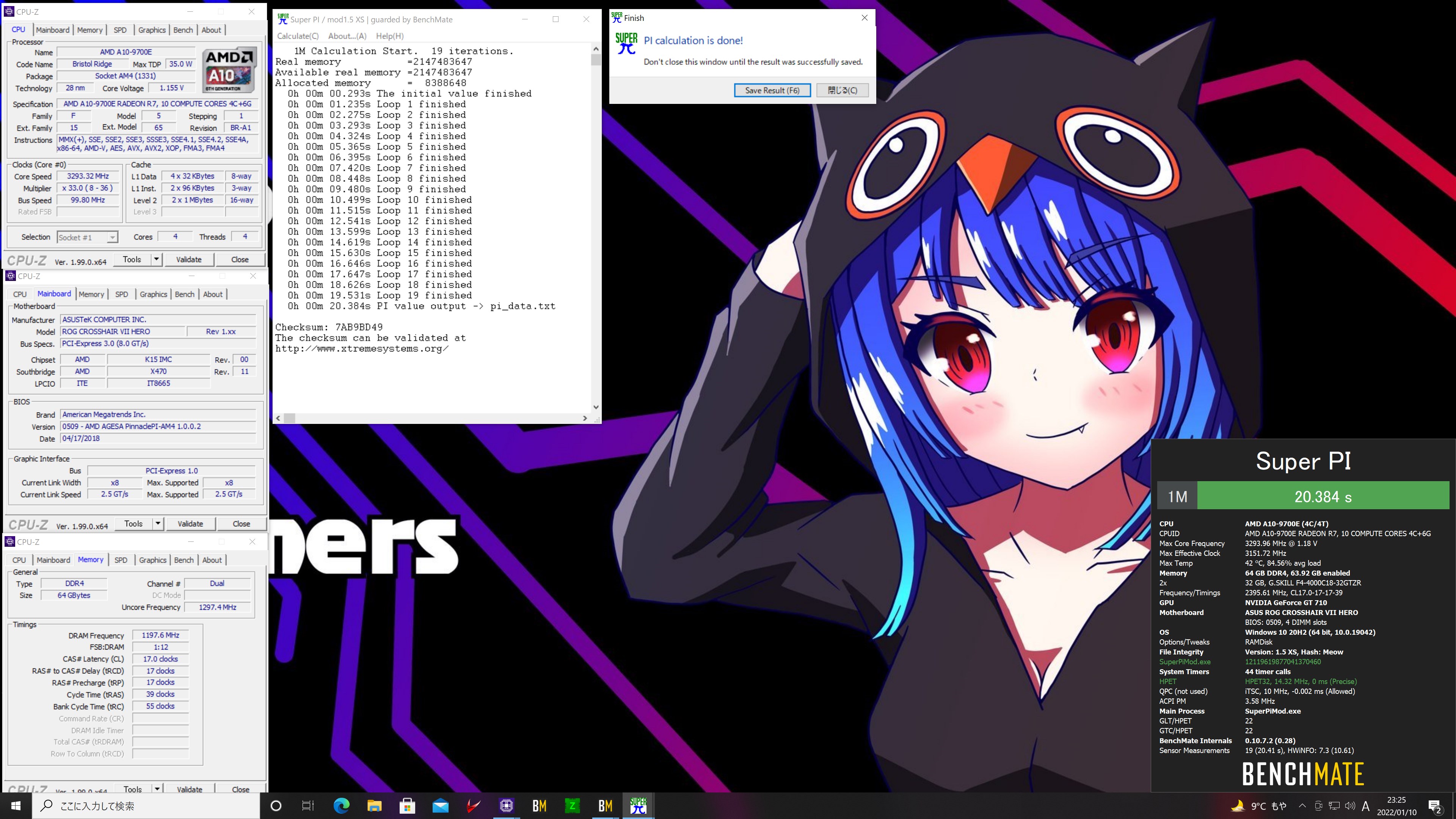Click the green Z taskbar icon

[x=572, y=805]
